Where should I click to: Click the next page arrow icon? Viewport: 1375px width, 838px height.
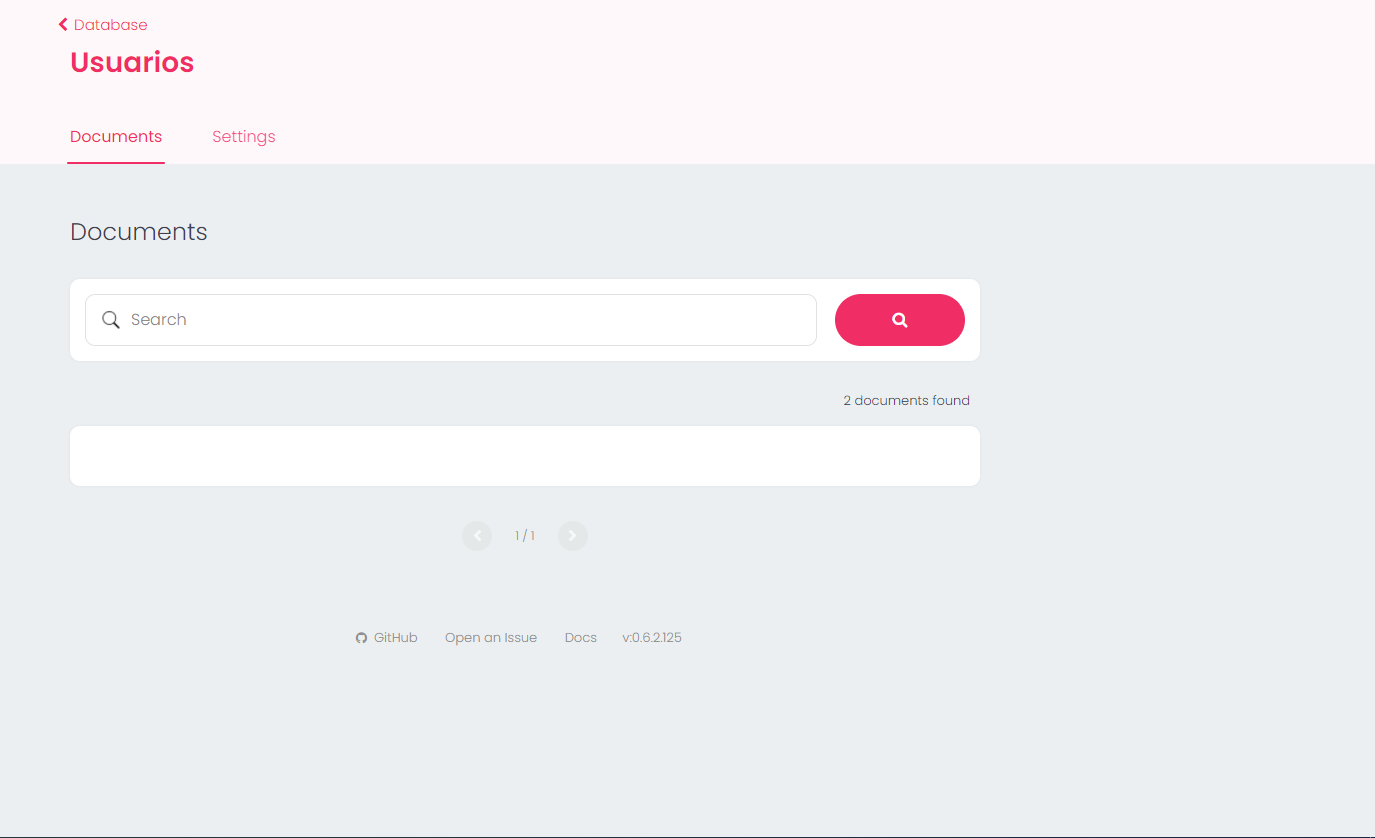(572, 535)
